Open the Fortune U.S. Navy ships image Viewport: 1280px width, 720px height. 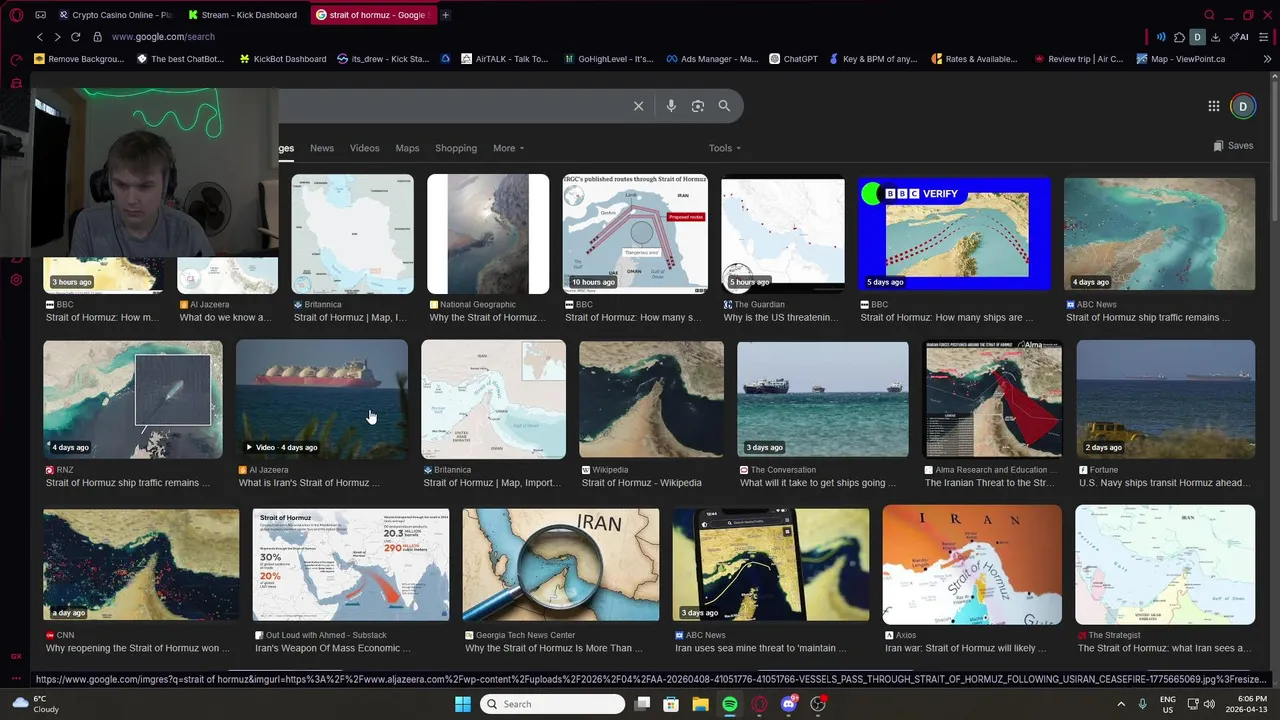(1165, 399)
